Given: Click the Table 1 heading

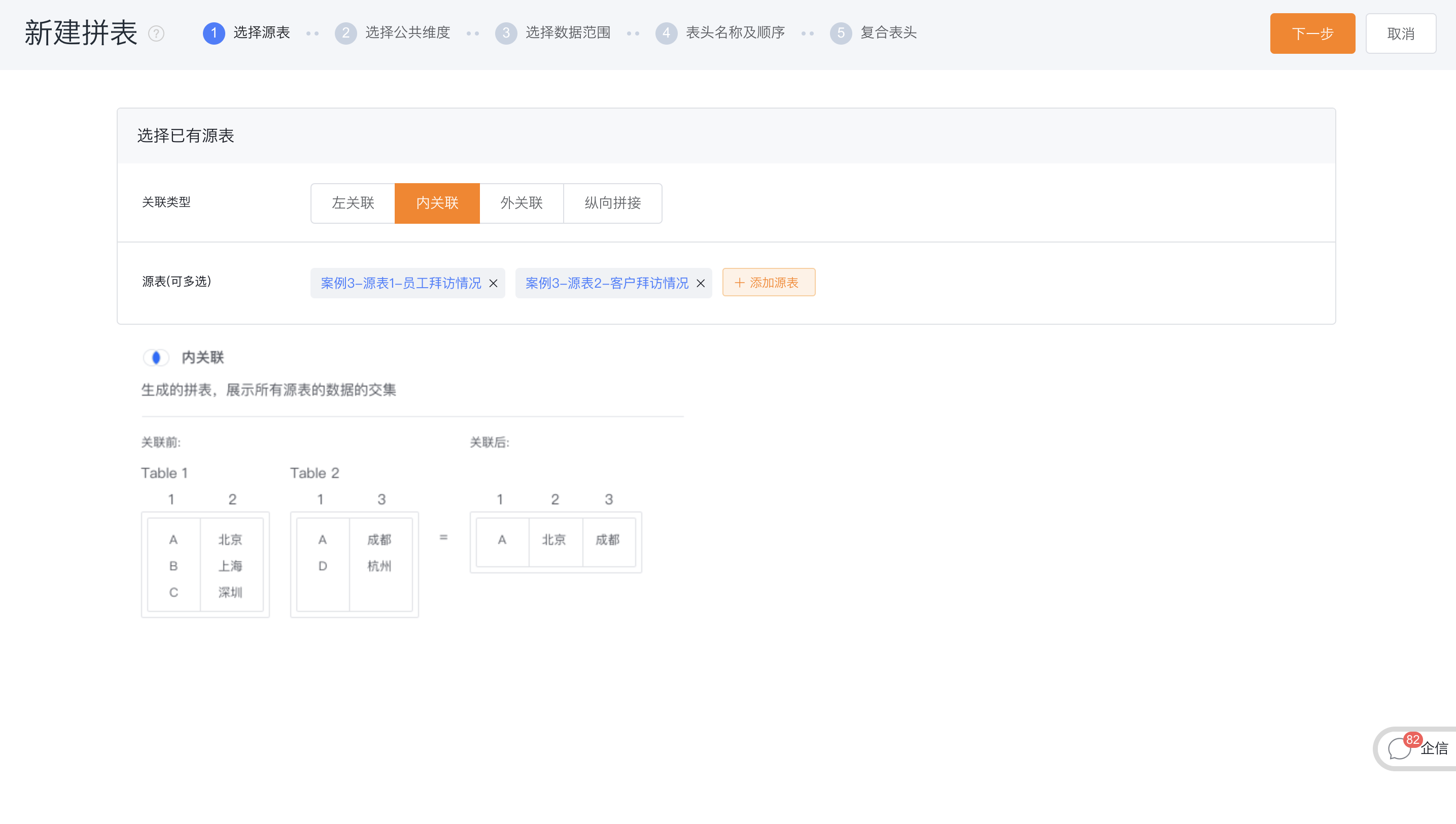Looking at the screenshot, I should click(x=164, y=472).
